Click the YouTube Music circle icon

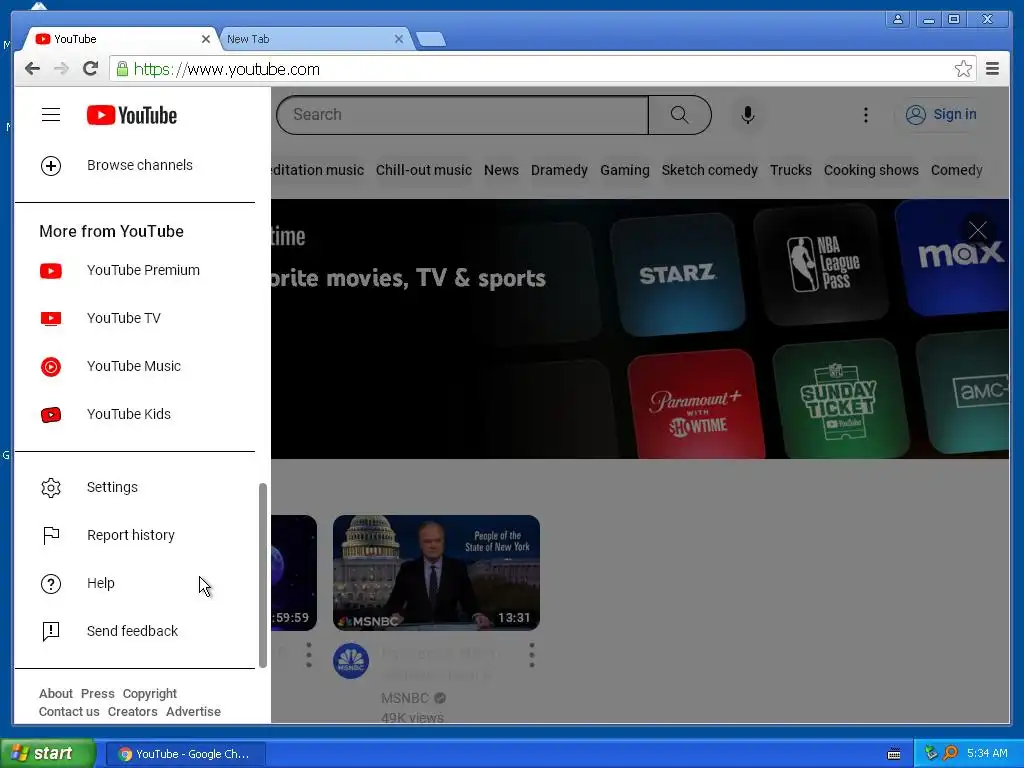51,366
